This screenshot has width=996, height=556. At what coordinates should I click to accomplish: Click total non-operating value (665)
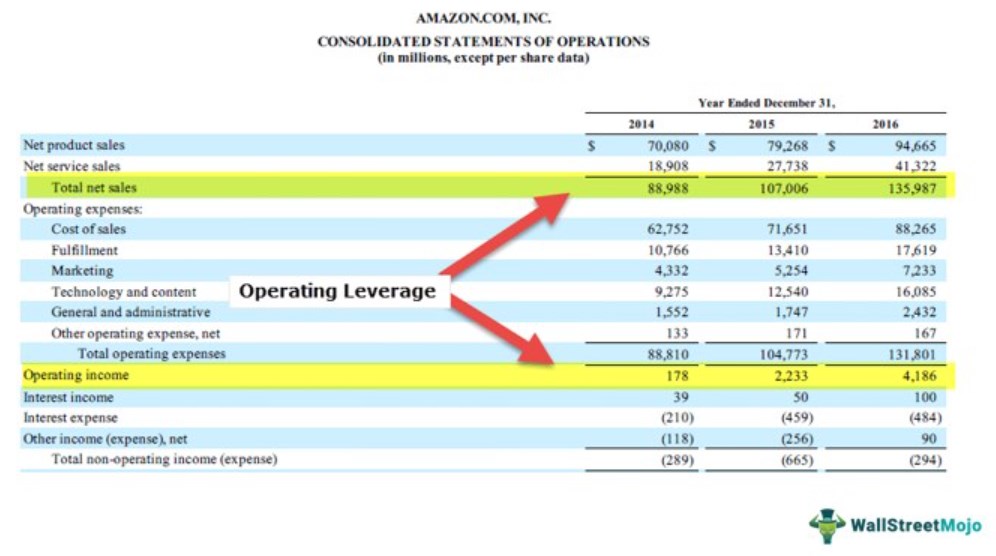coord(797,460)
